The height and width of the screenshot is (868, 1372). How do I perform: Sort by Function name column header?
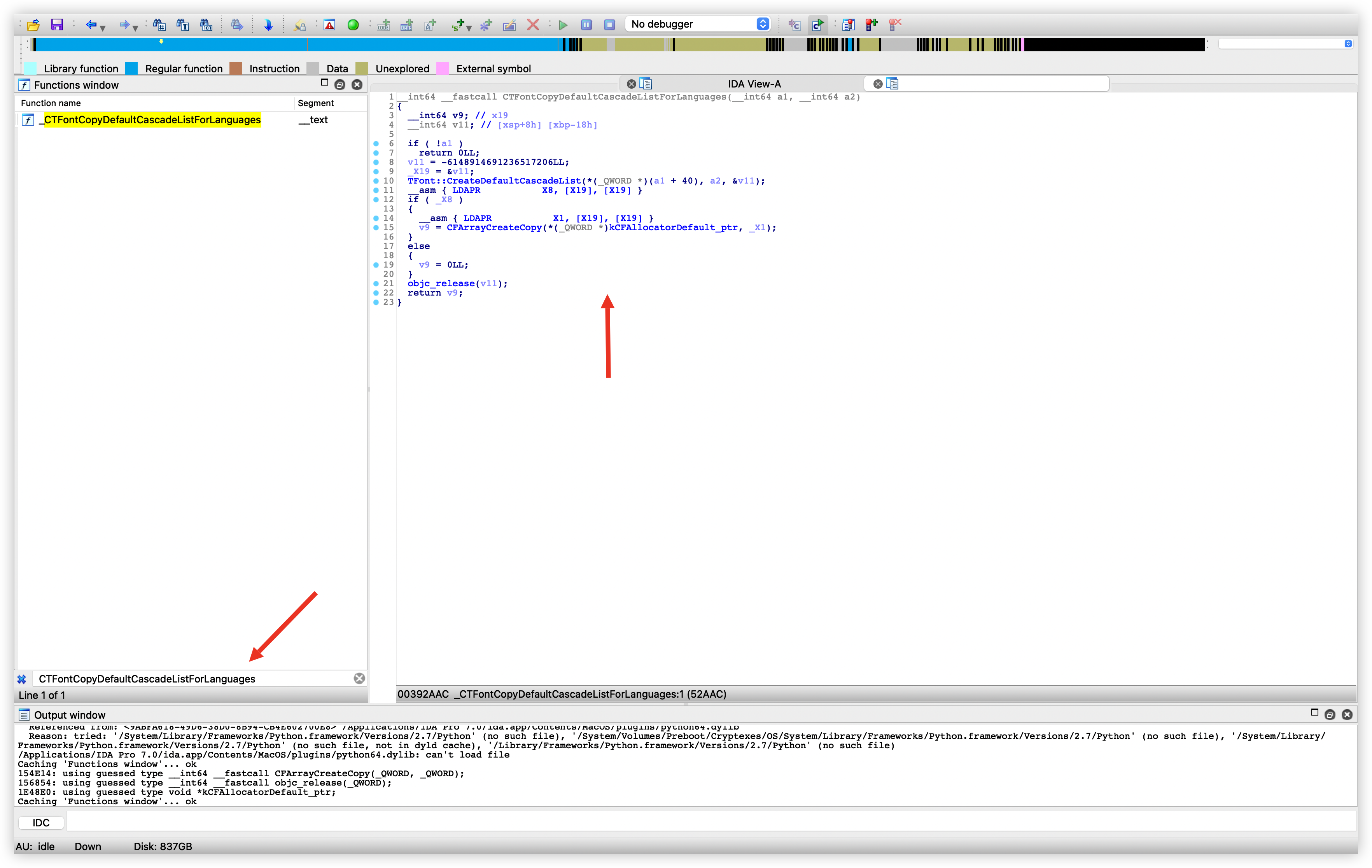[x=51, y=103]
